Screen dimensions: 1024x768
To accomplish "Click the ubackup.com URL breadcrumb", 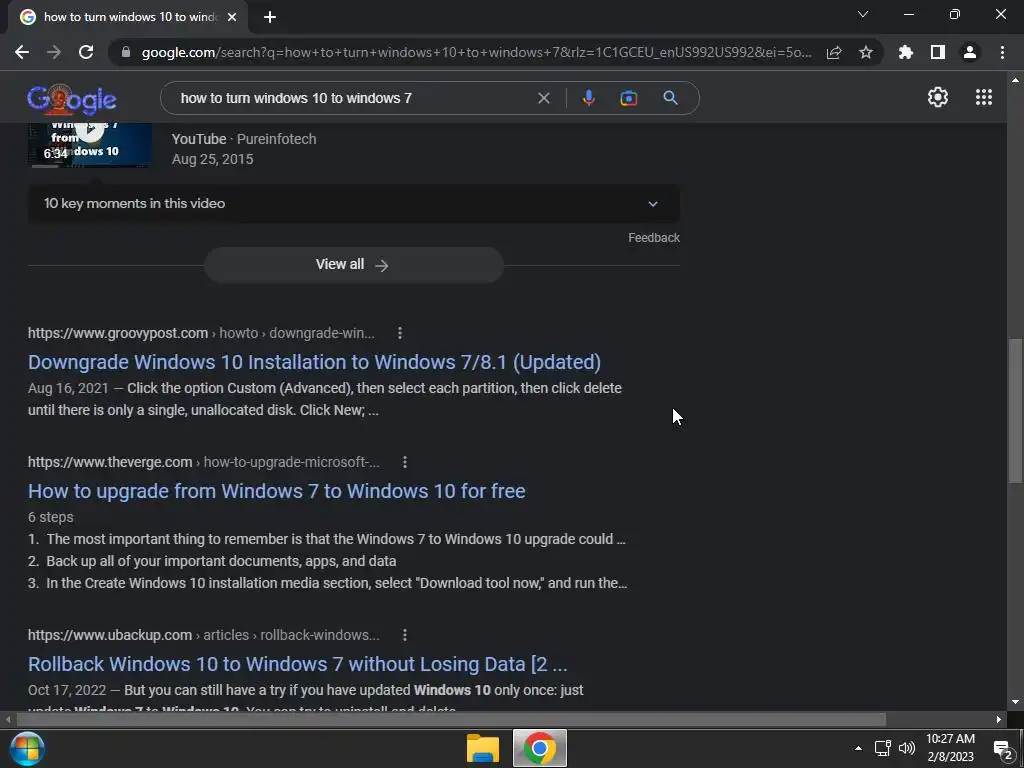I will click(x=204, y=635).
